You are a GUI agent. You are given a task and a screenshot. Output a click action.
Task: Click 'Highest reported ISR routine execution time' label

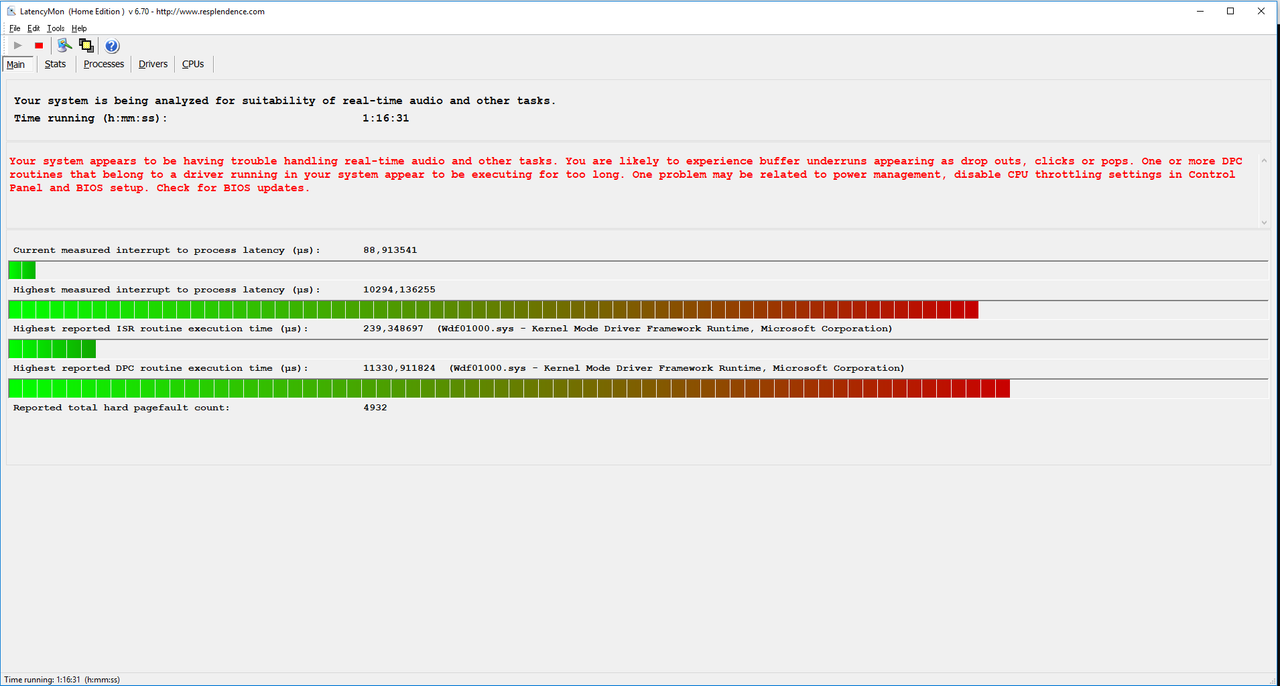coord(161,328)
